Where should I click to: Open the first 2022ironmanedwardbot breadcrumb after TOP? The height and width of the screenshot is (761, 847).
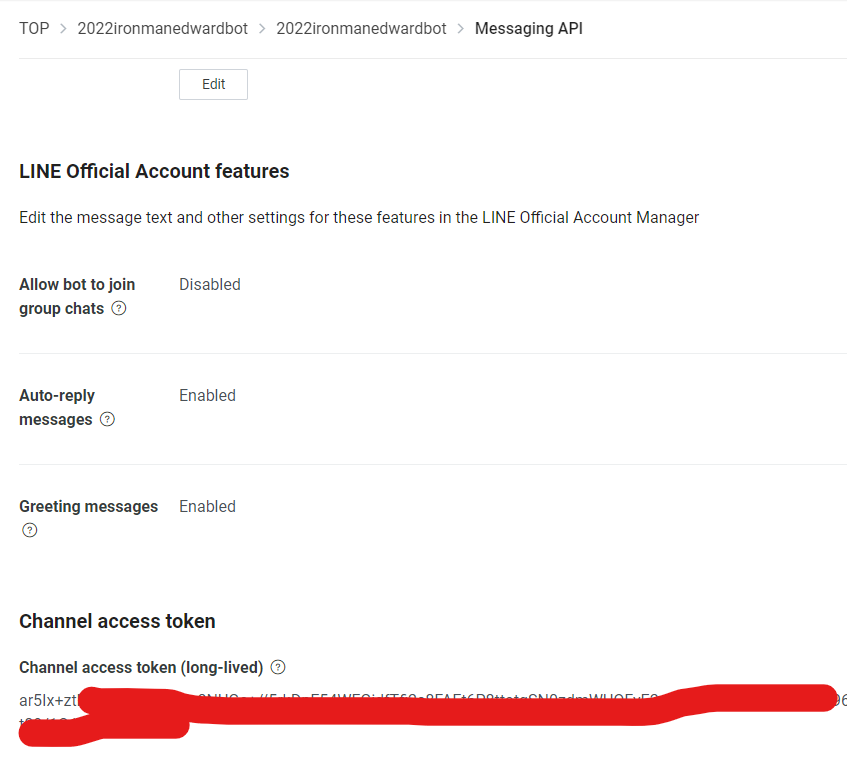162,28
